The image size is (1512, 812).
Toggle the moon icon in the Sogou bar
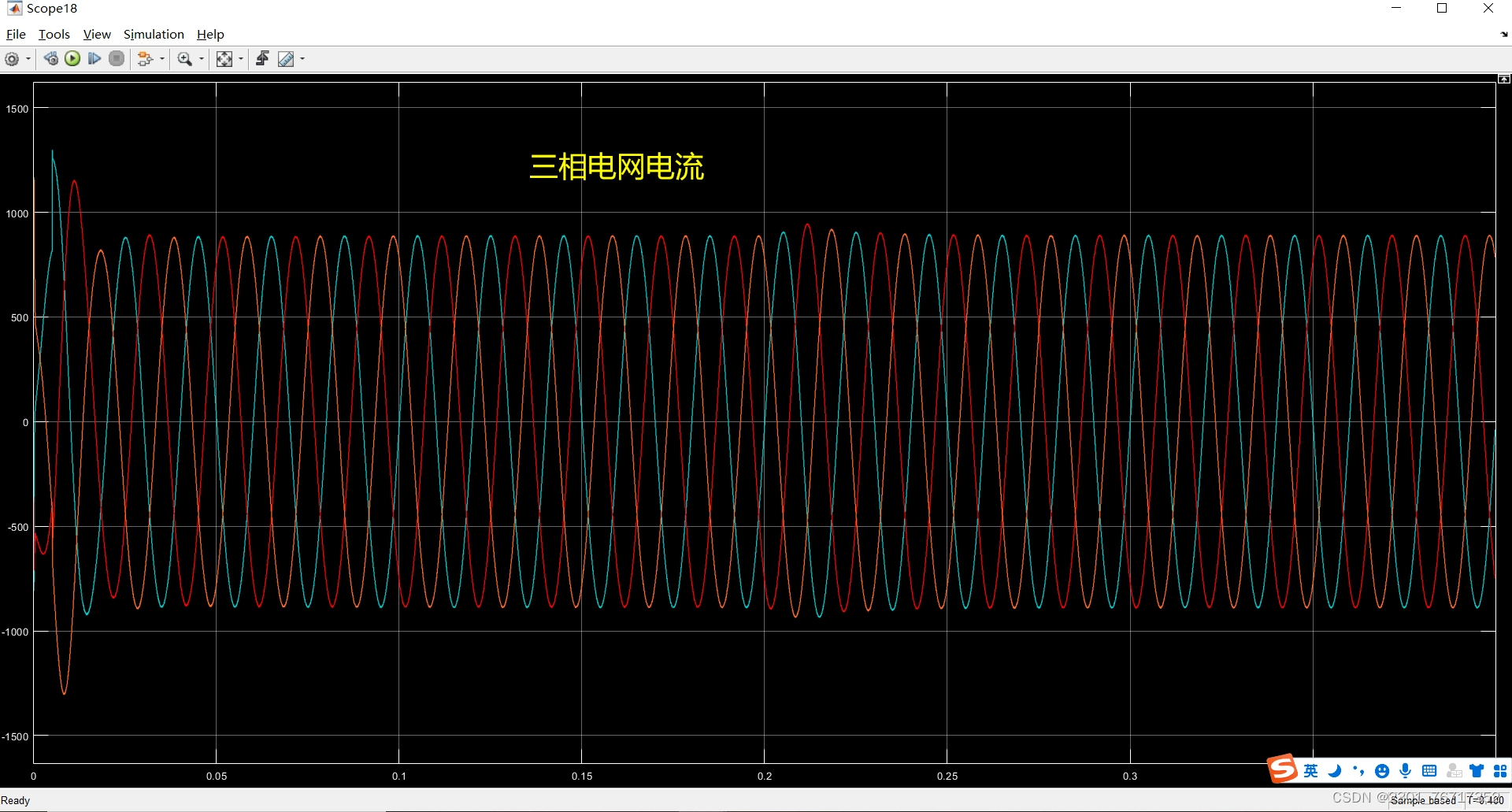click(1334, 771)
